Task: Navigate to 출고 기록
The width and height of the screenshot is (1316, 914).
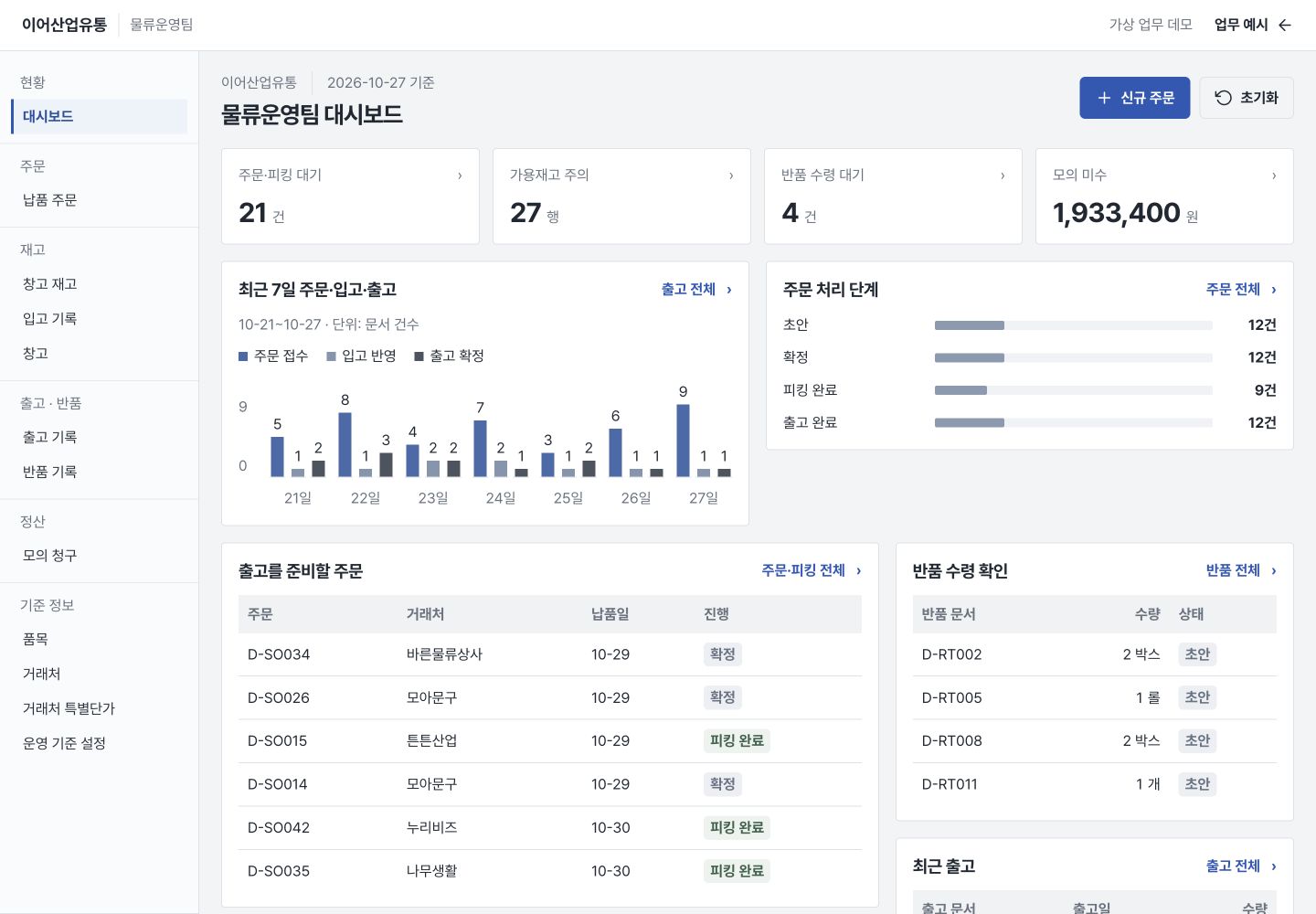Action: [99, 438]
